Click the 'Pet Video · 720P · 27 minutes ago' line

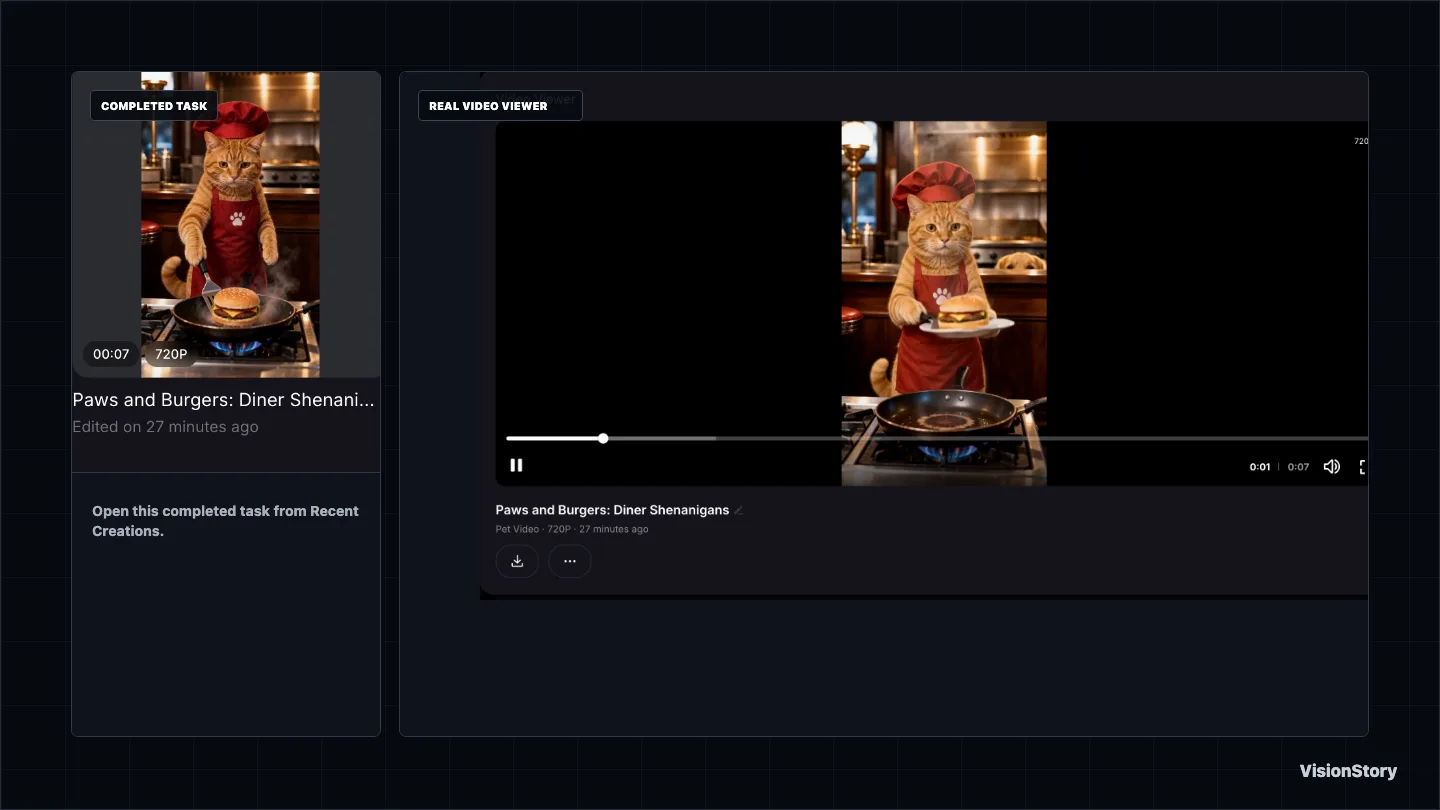point(572,529)
